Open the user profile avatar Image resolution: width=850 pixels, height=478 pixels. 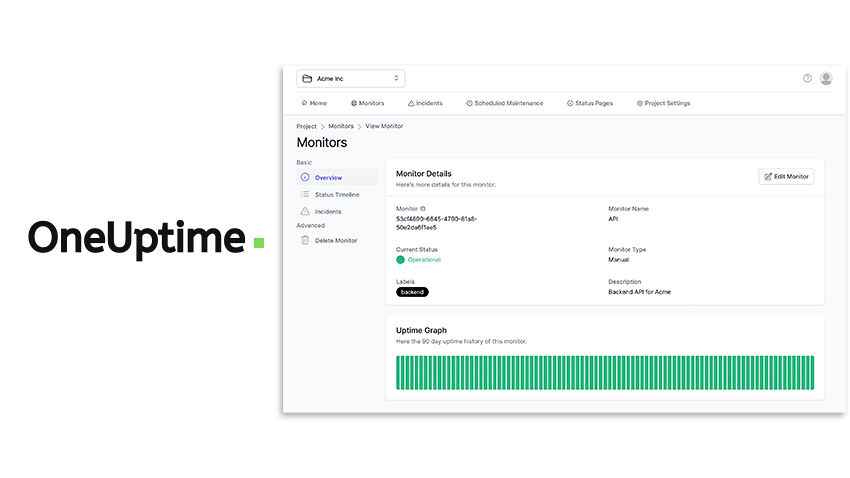826,78
